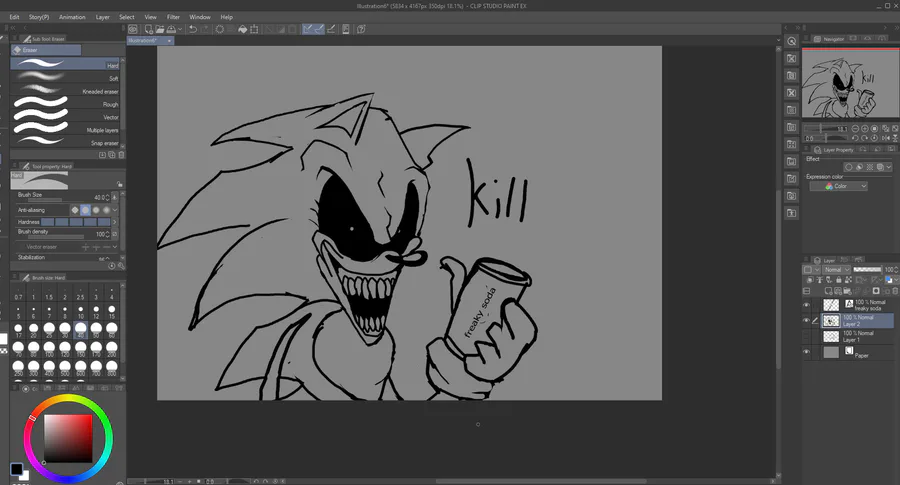Image resolution: width=900 pixels, height=485 pixels.
Task: Click the Lock Layer icon
Action: [x=839, y=280]
